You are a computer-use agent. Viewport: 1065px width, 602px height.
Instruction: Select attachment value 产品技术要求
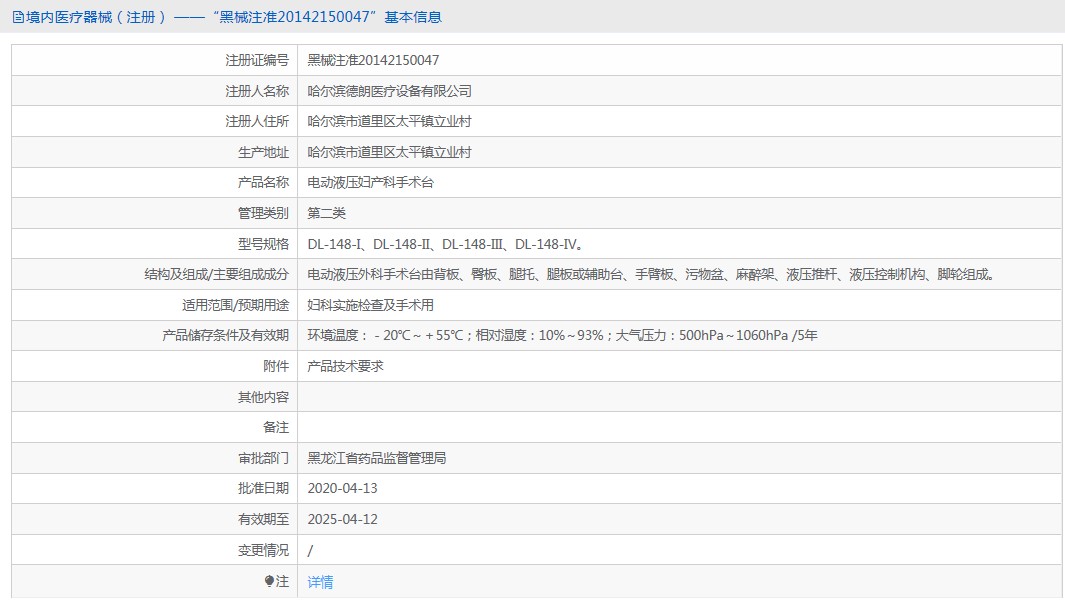345,366
